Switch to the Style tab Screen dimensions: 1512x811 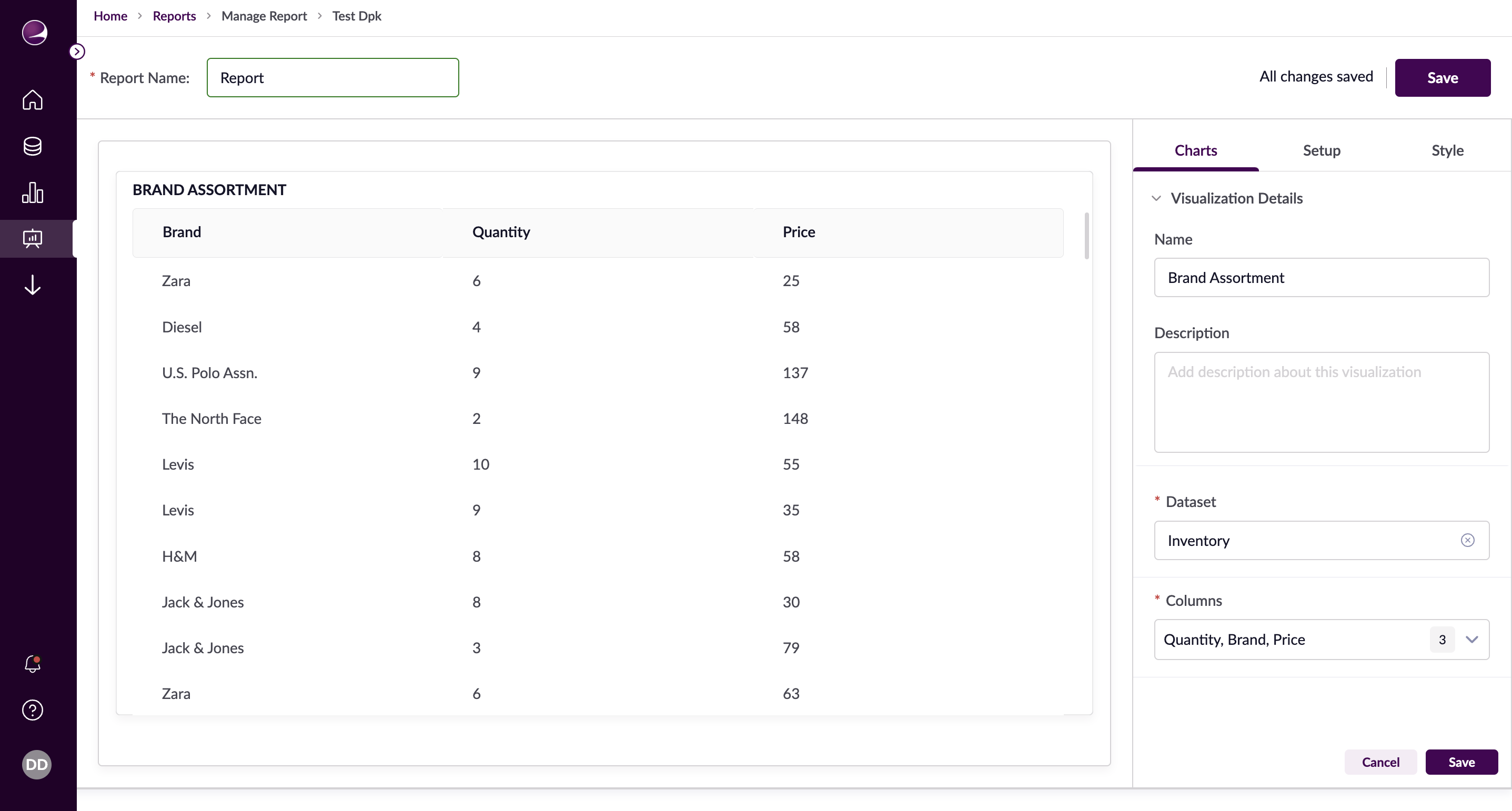point(1447,150)
